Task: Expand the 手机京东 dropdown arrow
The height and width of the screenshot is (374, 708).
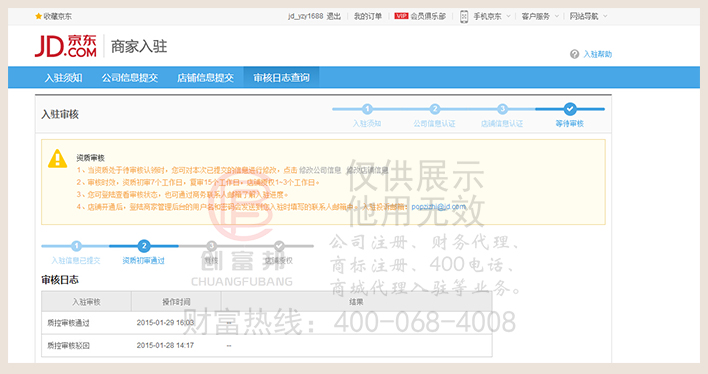Action: (508, 16)
